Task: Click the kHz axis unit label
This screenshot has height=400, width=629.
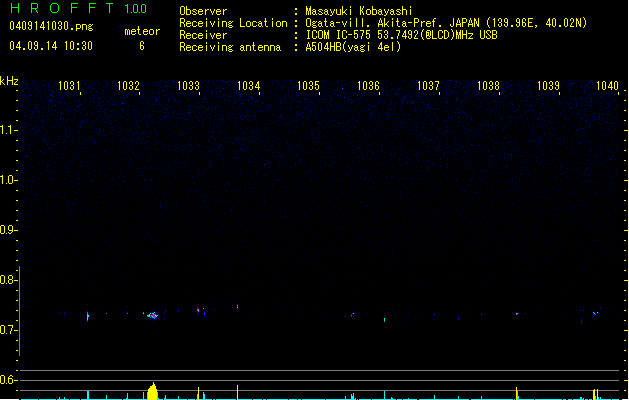Action: click(x=9, y=81)
